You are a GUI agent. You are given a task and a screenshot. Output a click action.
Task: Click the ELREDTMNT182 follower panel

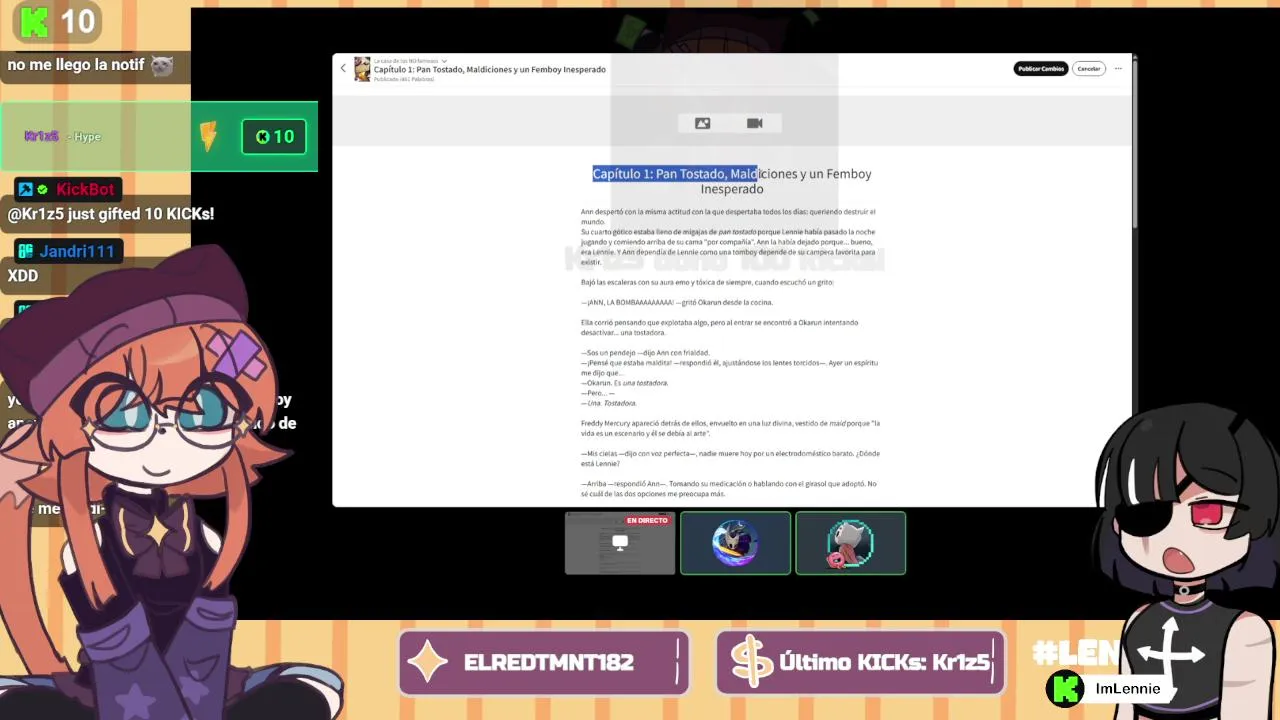pos(544,662)
